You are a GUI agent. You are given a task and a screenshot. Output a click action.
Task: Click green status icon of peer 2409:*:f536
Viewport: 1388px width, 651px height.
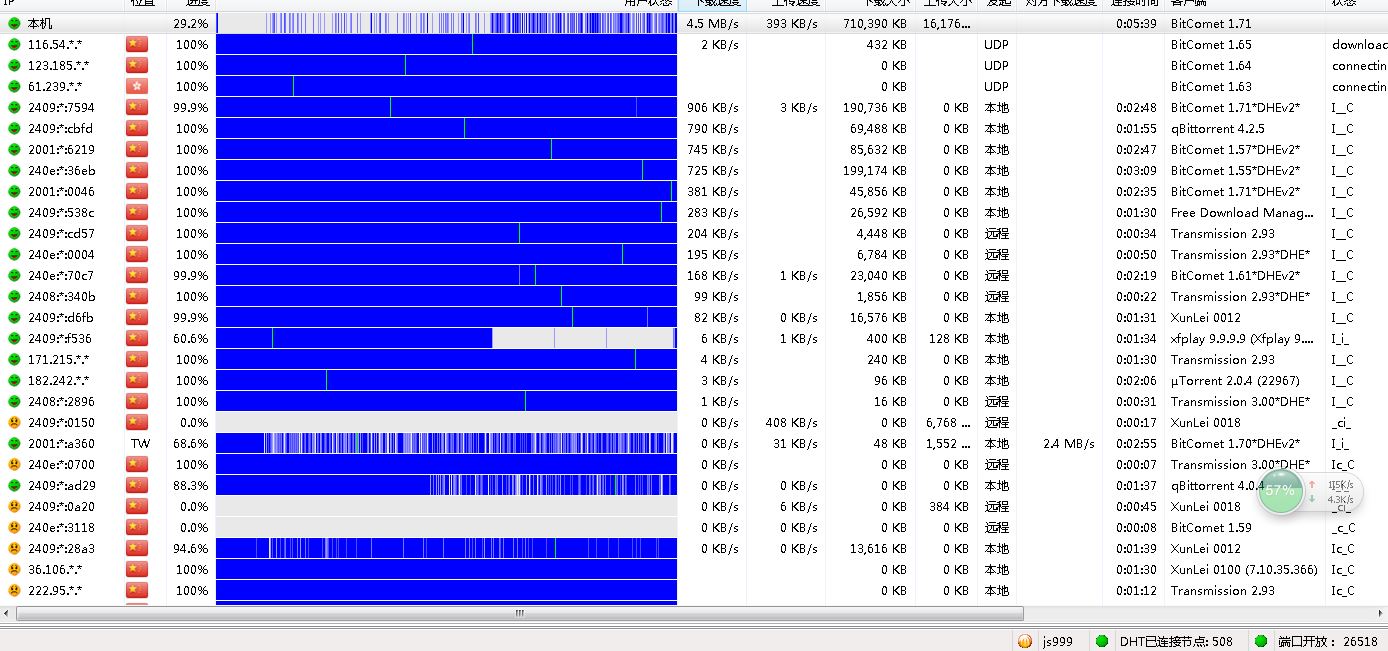14,339
